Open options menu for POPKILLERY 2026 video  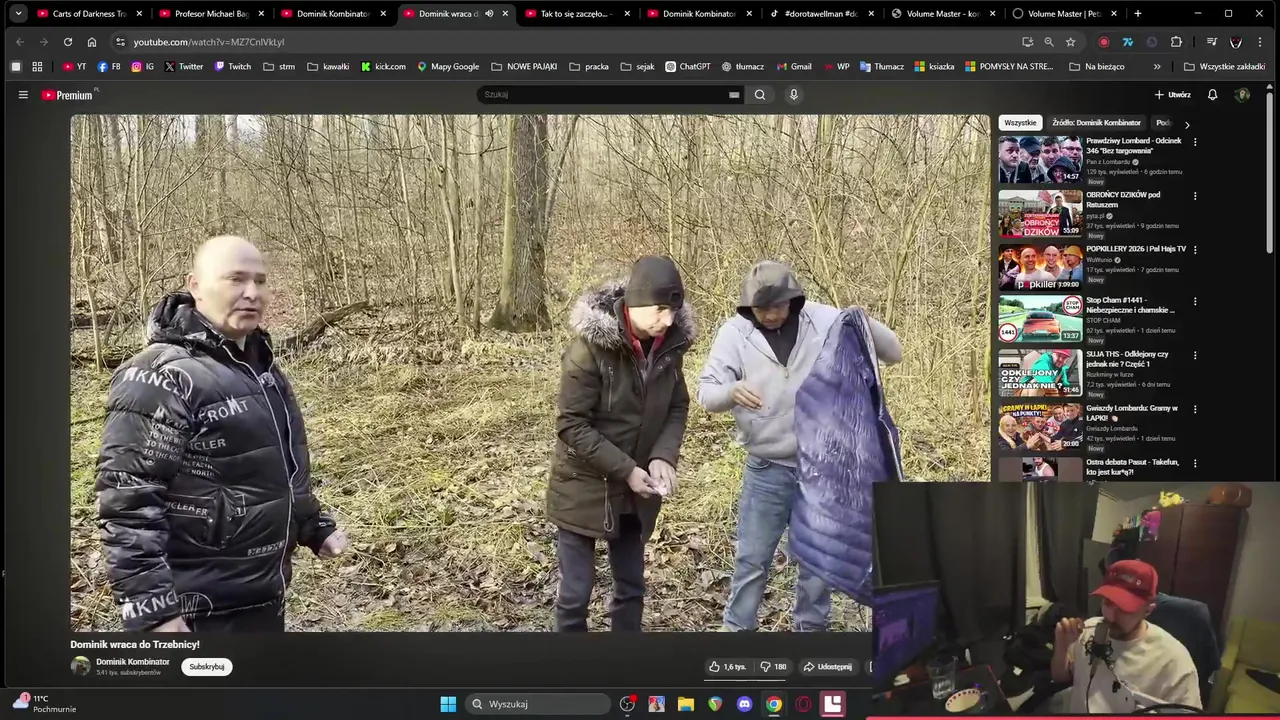click(x=1195, y=250)
